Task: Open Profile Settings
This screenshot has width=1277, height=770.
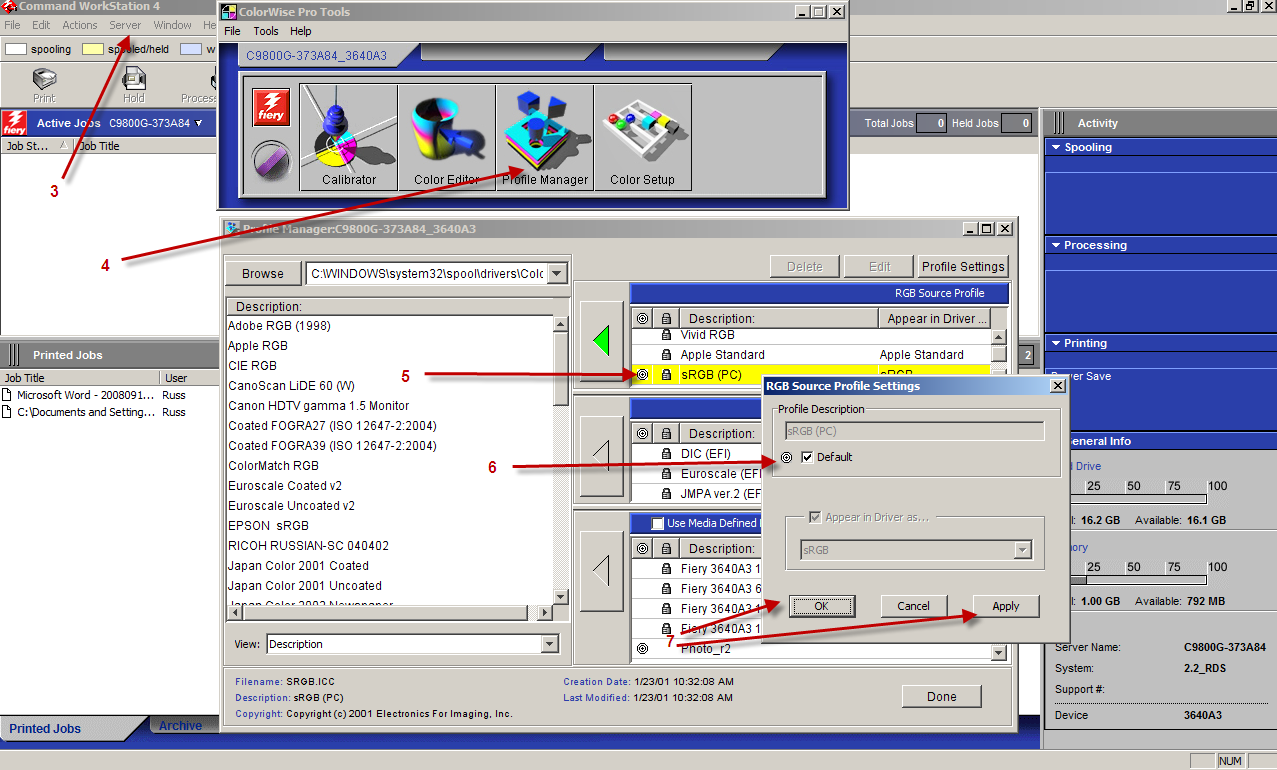Action: (963, 266)
